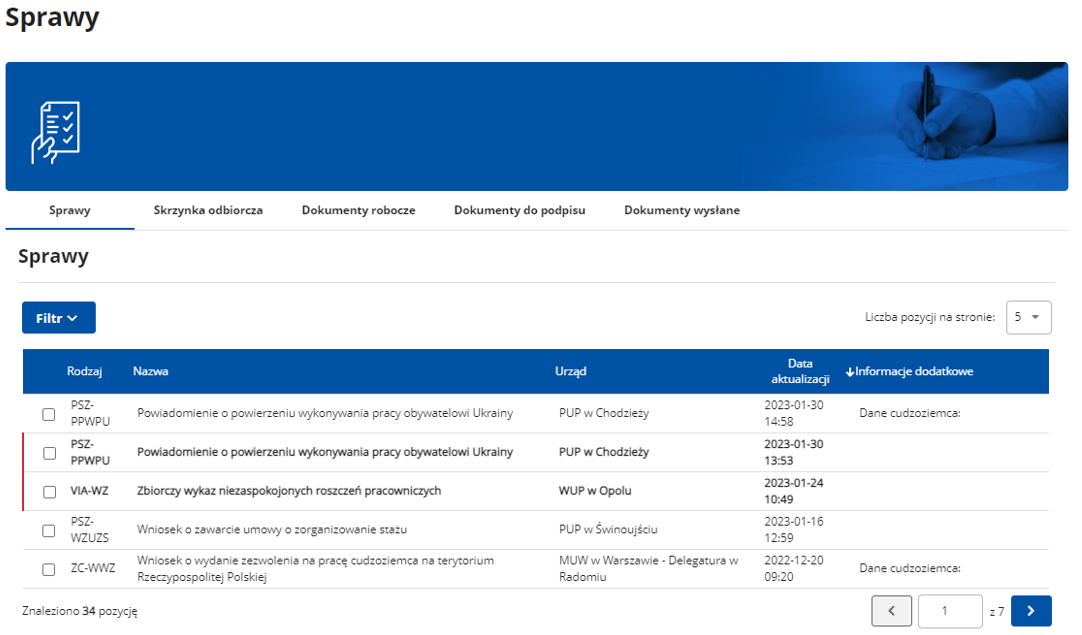Open Zbiorczy wykaz niezaspokojonych roszczeń pracowniczych case
Viewport: 1082px width, 635px height.
289,491
